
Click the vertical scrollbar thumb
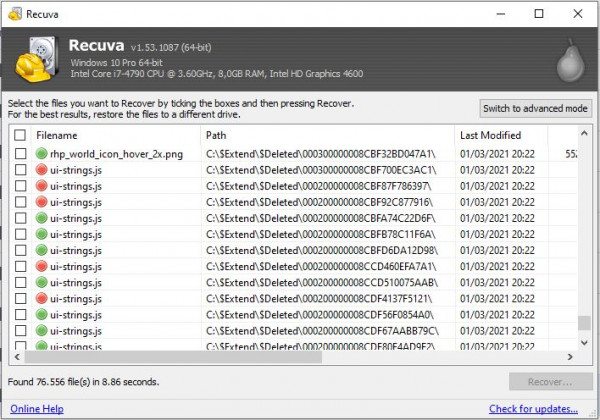click(584, 323)
